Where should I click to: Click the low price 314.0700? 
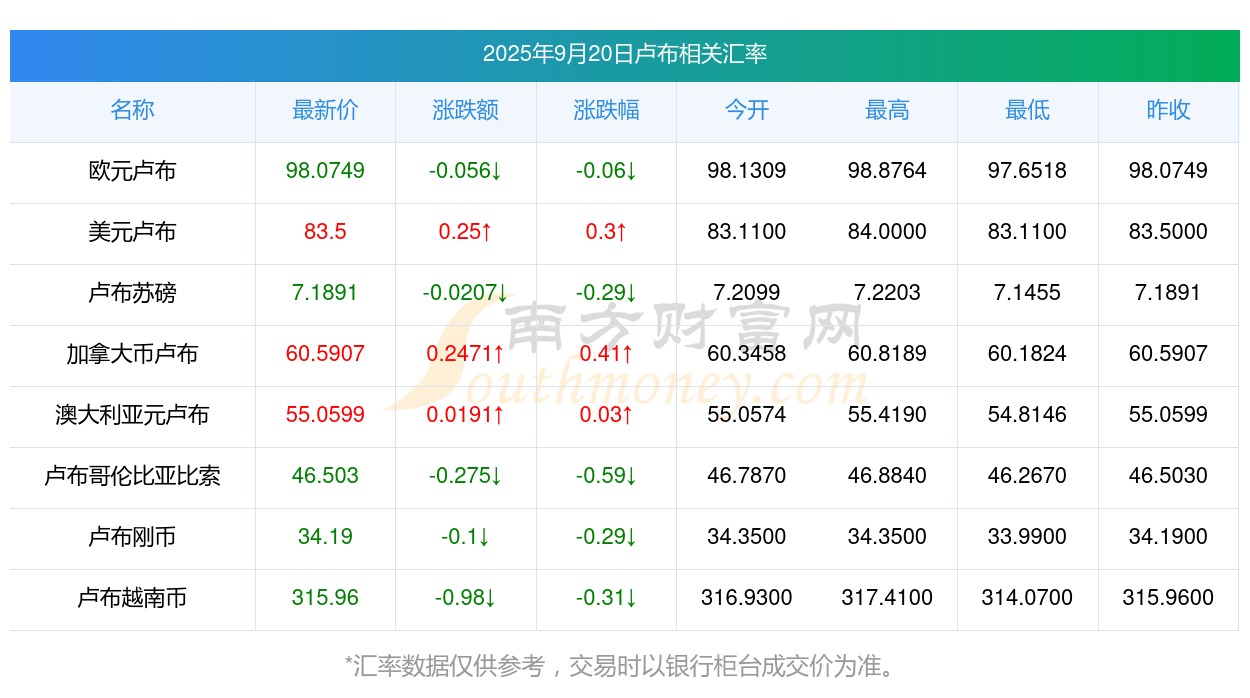[1027, 598]
